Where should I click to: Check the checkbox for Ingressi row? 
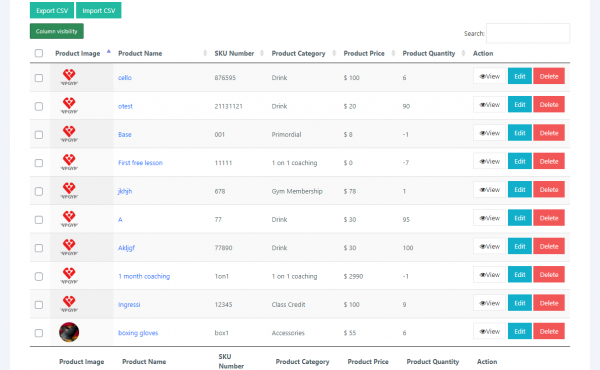39,305
